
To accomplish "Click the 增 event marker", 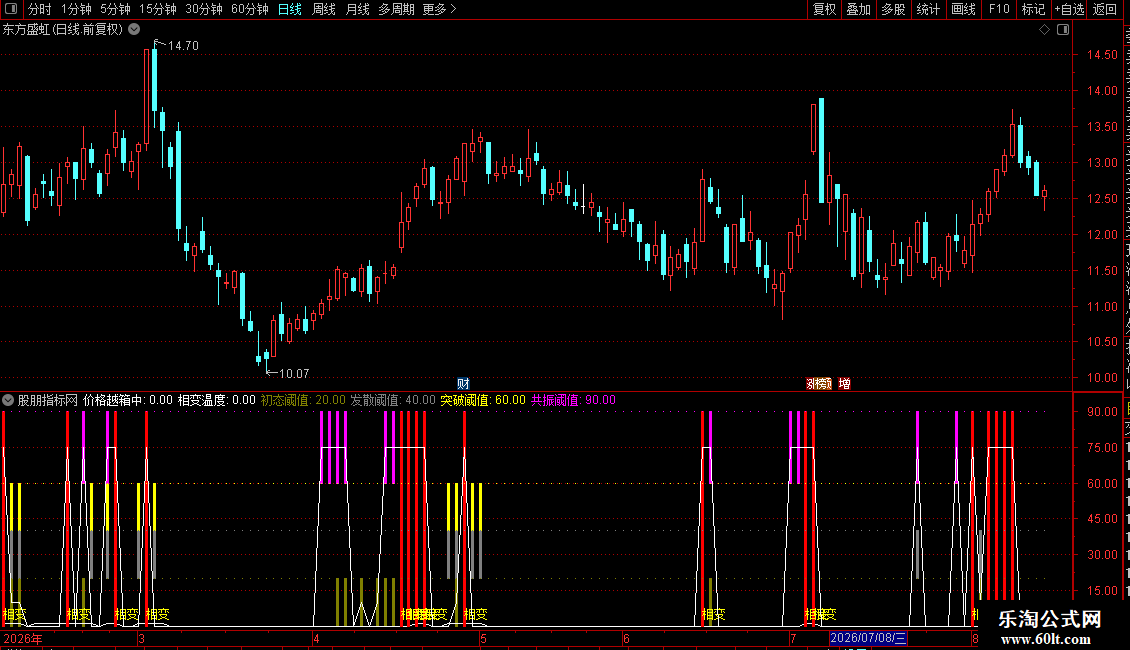I will 845,383.
